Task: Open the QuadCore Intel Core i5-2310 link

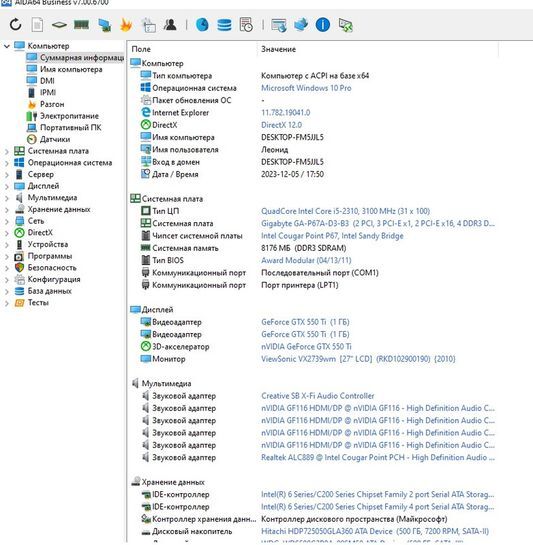Action: click(x=345, y=211)
